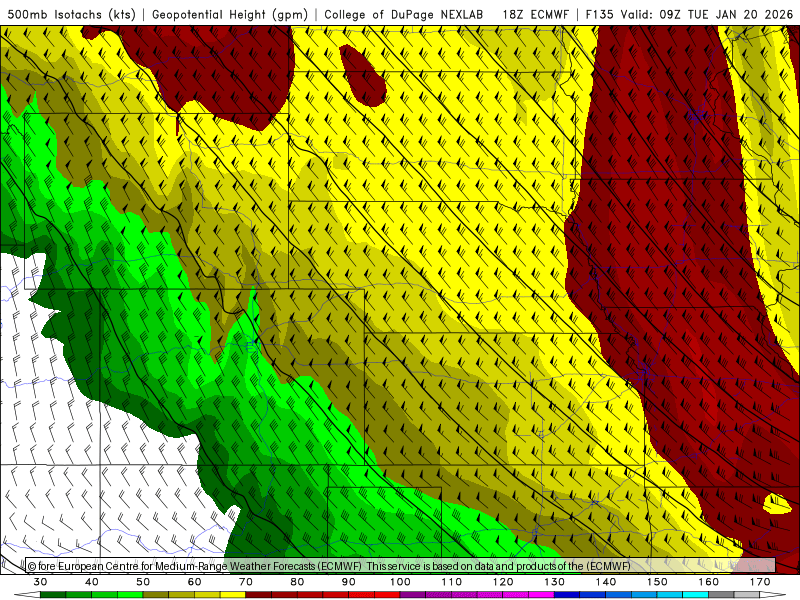Click the '500mb Isotachs (kts)' title text
Image resolution: width=800 pixels, height=600 pixels.
tap(72, 14)
